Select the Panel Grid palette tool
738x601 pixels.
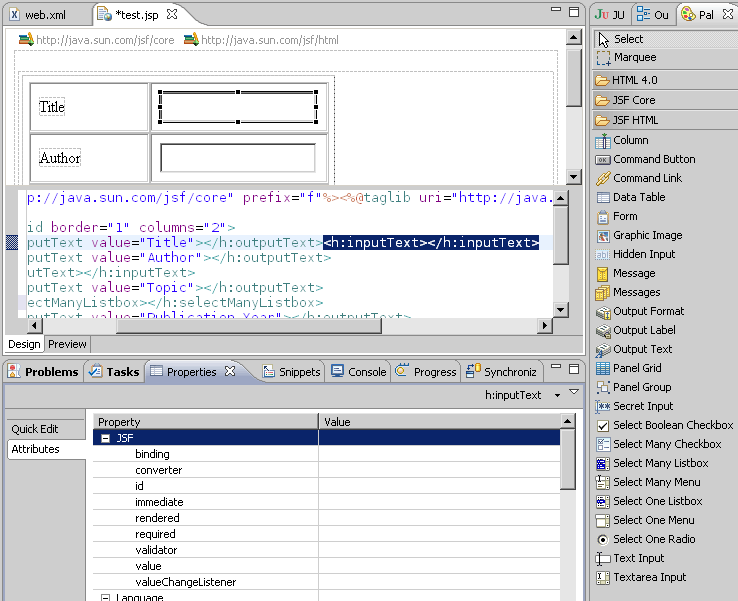pyautogui.click(x=636, y=368)
